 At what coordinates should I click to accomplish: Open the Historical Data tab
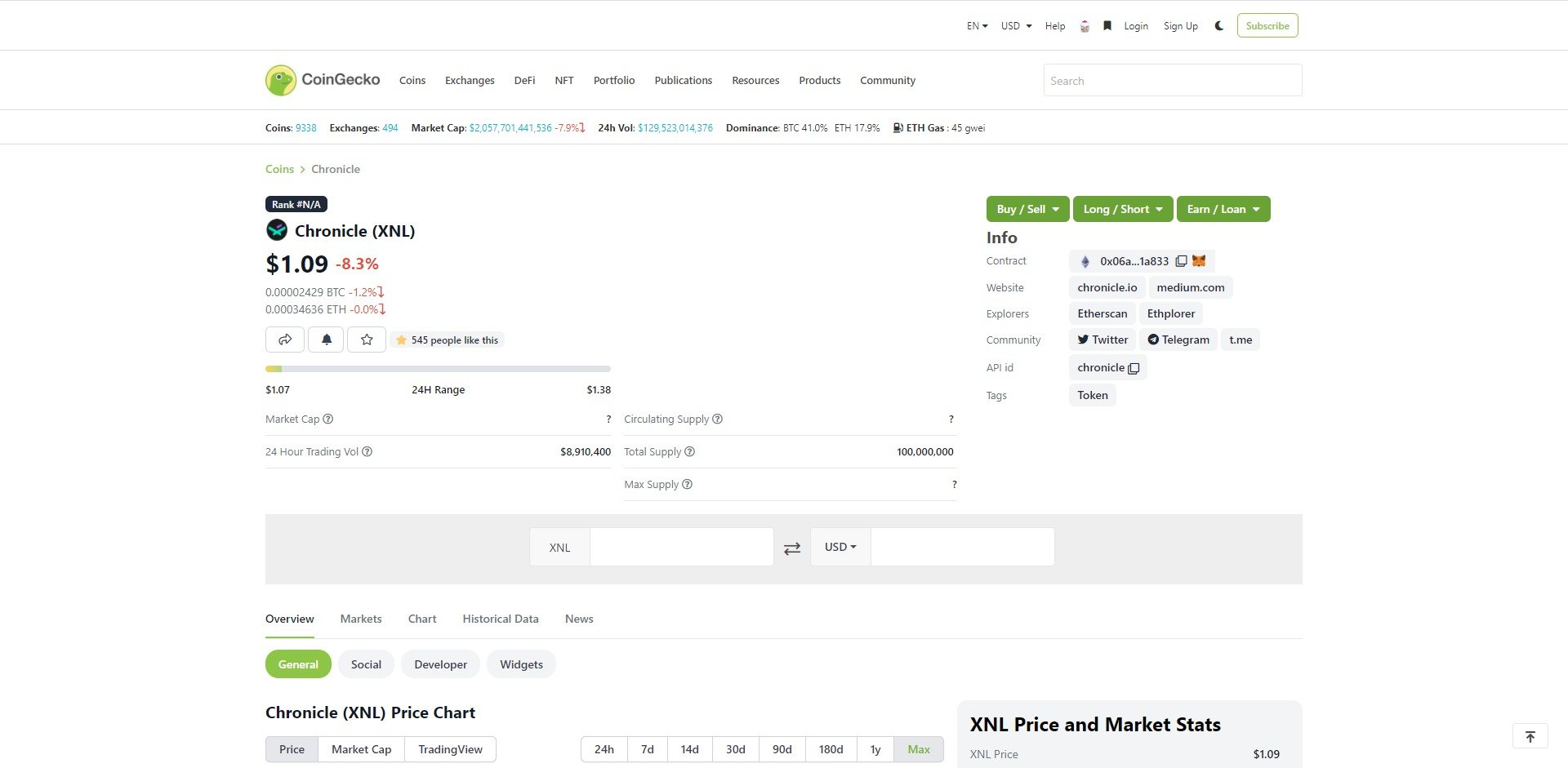501,619
